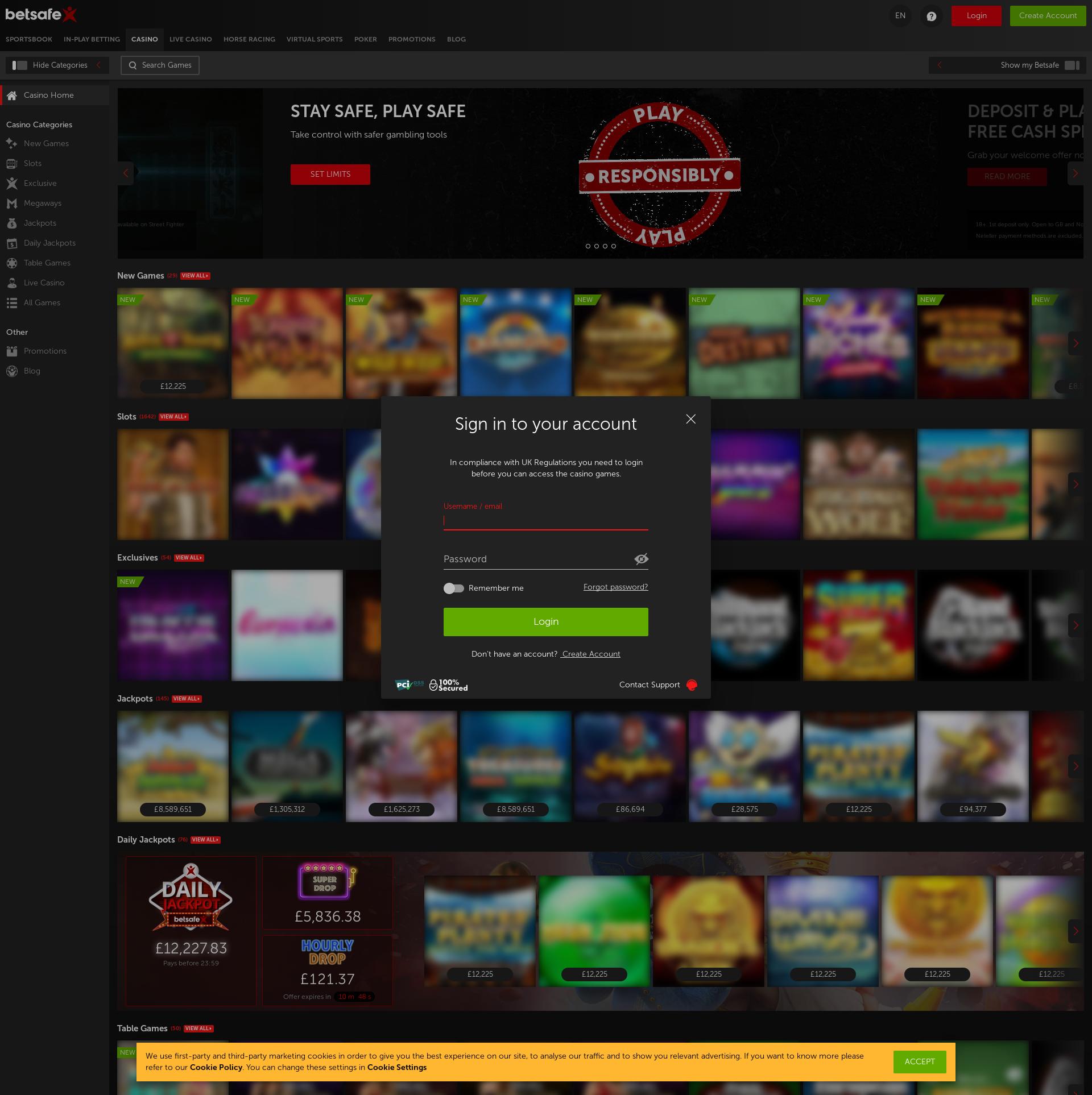The image size is (1092, 1095).
Task: Click the Search Games magnifier icon
Action: (133, 65)
